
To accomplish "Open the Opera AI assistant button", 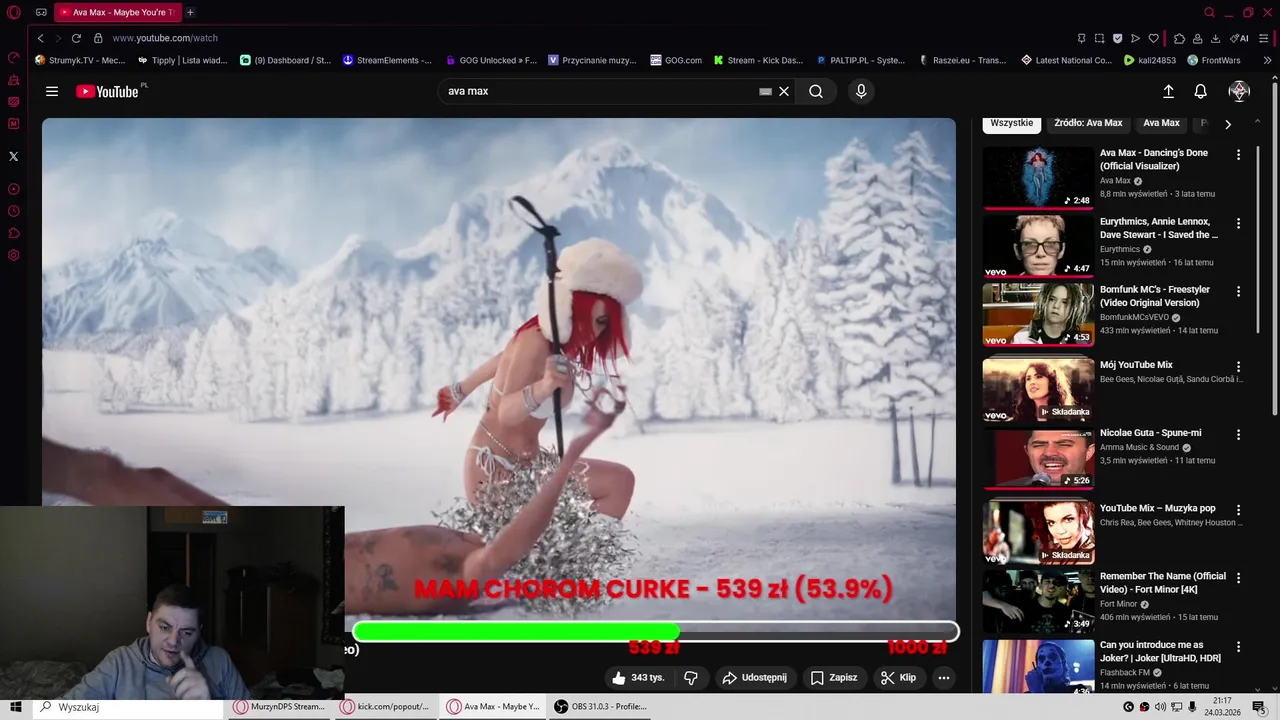I will 1239,38.
